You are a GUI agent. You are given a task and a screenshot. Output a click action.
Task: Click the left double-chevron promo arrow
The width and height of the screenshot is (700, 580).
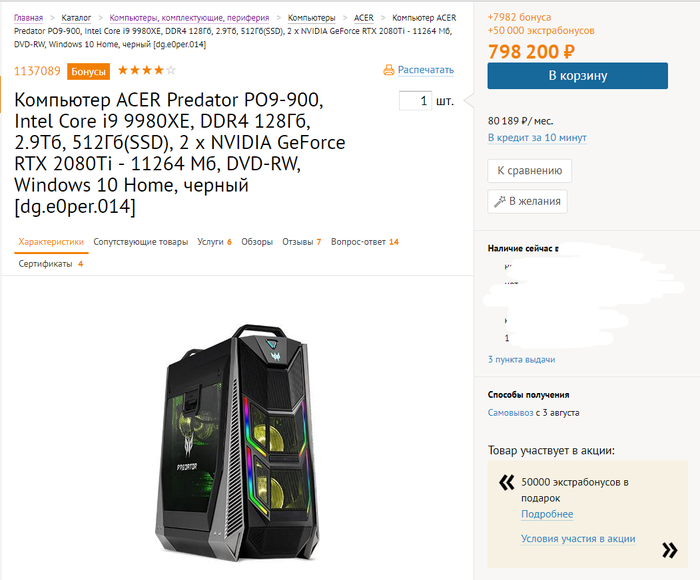coord(506,483)
